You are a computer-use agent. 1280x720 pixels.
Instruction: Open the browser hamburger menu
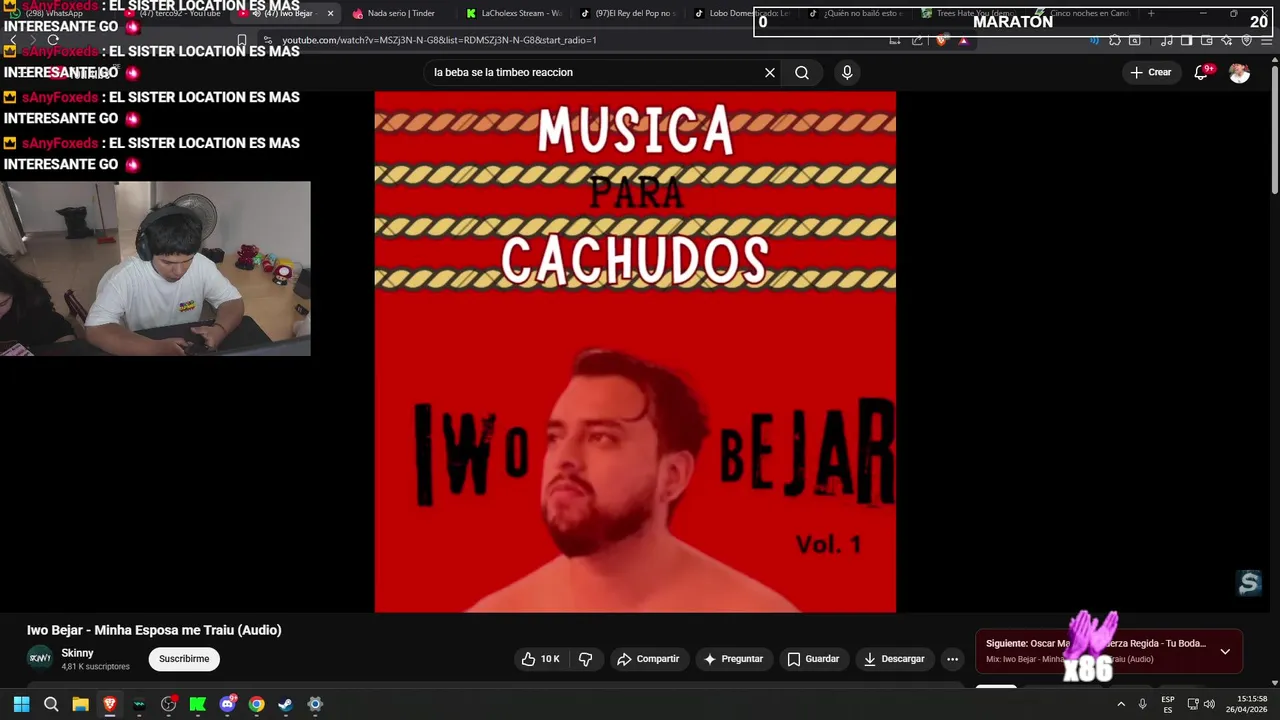[x=1266, y=40]
